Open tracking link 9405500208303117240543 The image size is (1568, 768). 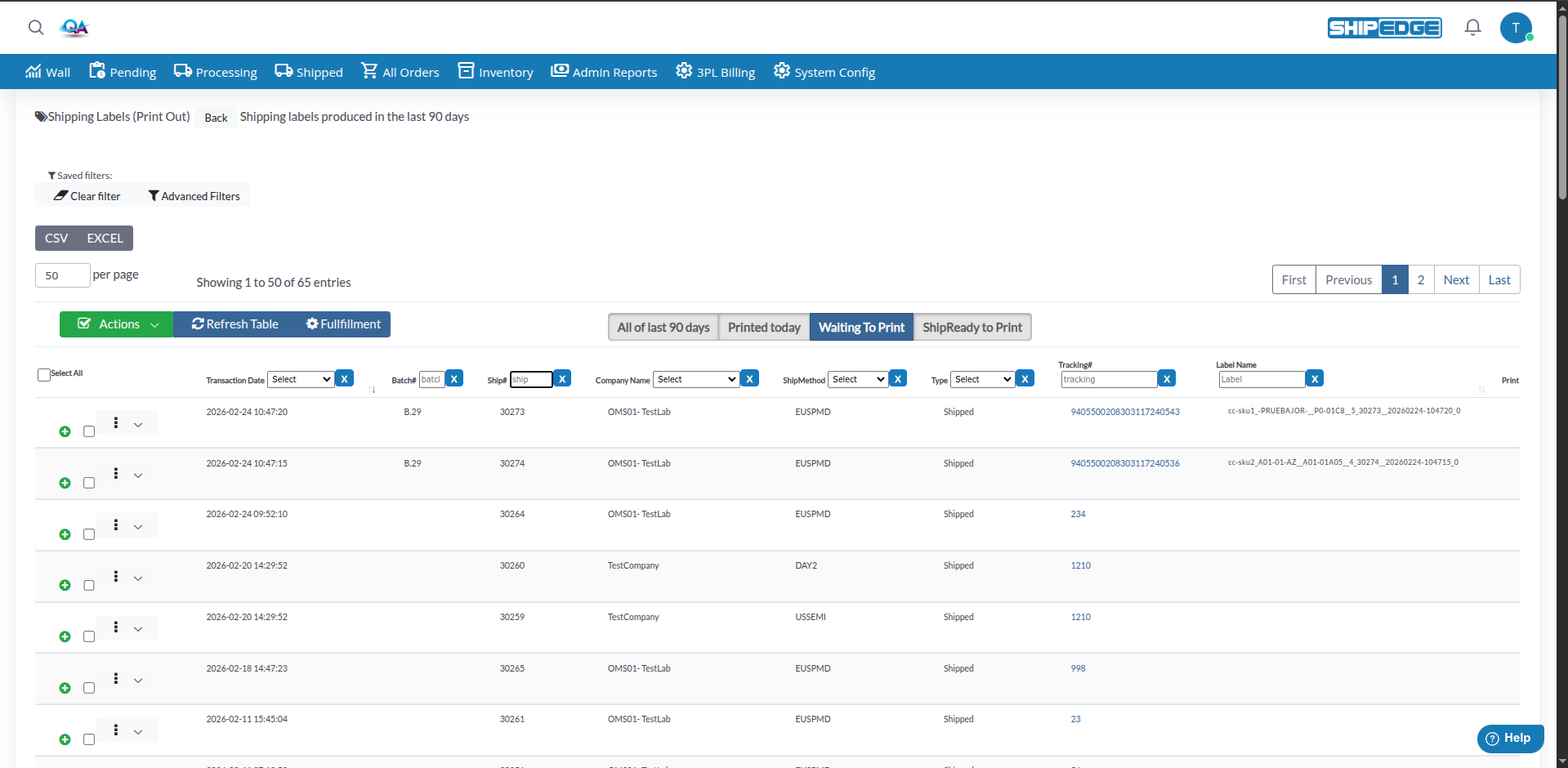pyautogui.click(x=1125, y=412)
